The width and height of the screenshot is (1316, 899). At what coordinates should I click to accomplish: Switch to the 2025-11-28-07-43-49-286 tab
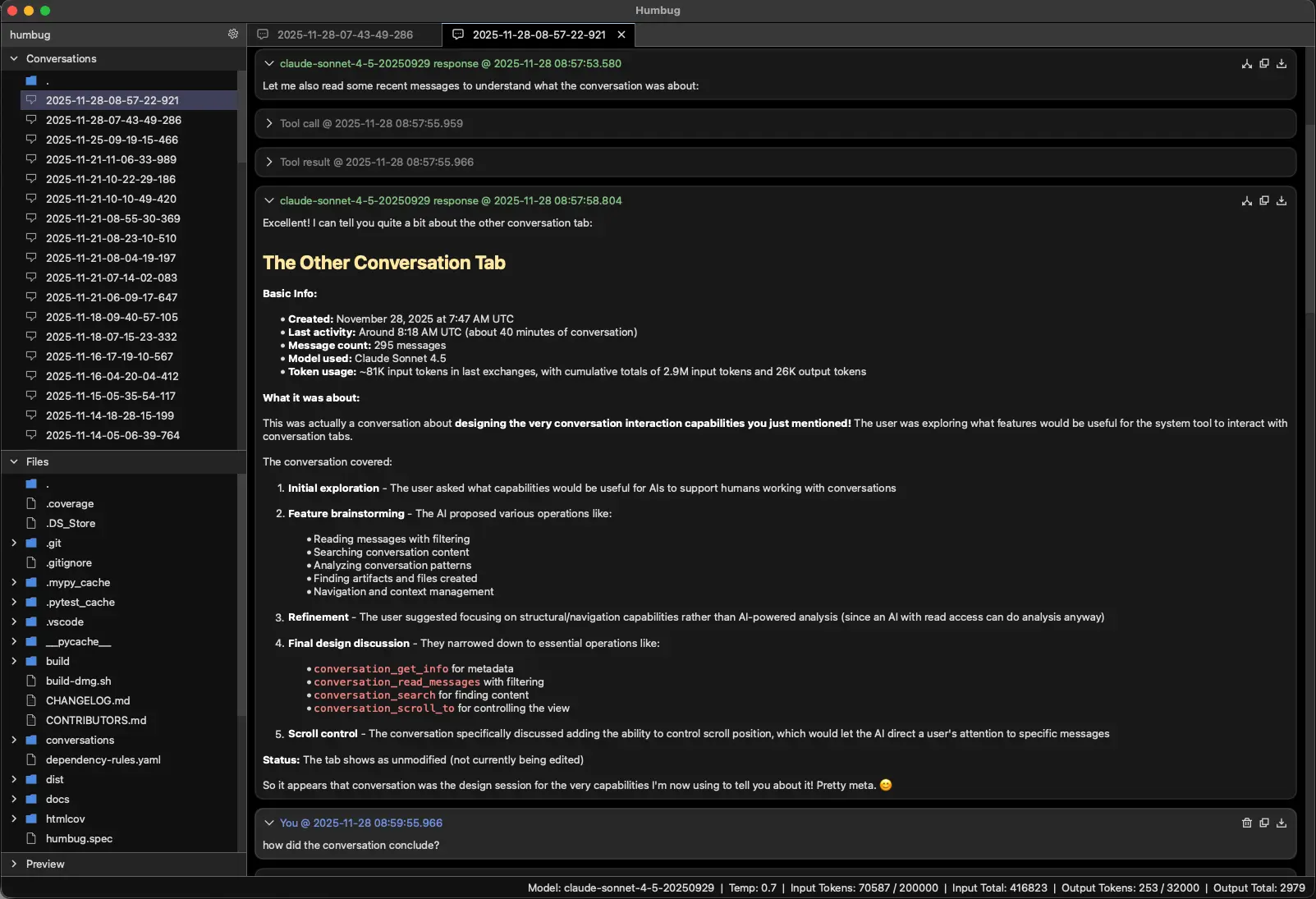pos(345,34)
